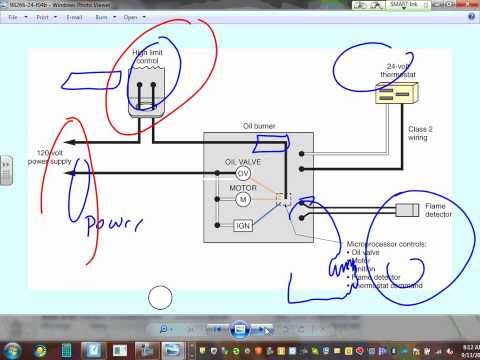Viewport: 480px width, 360px height.
Task: Go to the previous picture
Action: 217,329
